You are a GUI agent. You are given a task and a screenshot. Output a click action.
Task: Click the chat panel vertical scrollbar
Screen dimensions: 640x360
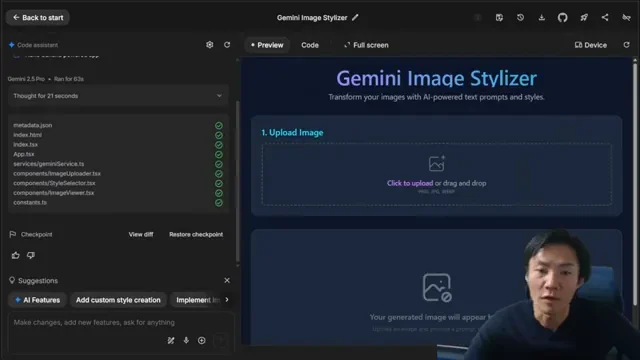coord(238,182)
